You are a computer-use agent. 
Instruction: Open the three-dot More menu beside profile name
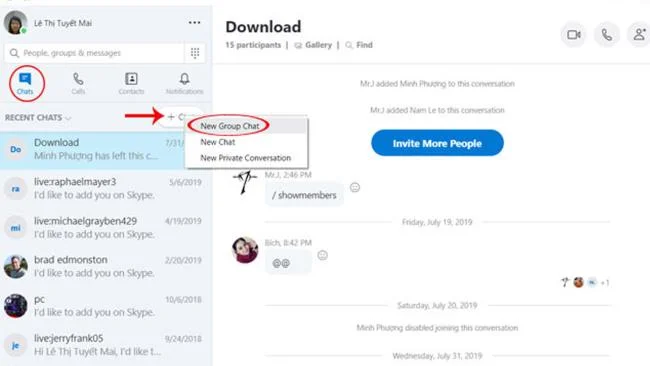194,23
